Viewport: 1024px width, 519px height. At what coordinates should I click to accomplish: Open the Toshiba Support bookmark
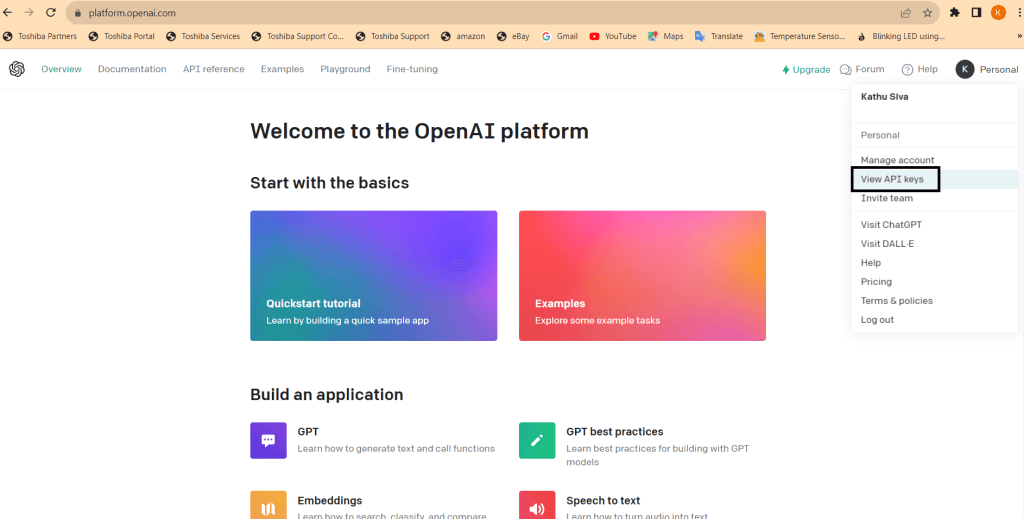(392, 37)
